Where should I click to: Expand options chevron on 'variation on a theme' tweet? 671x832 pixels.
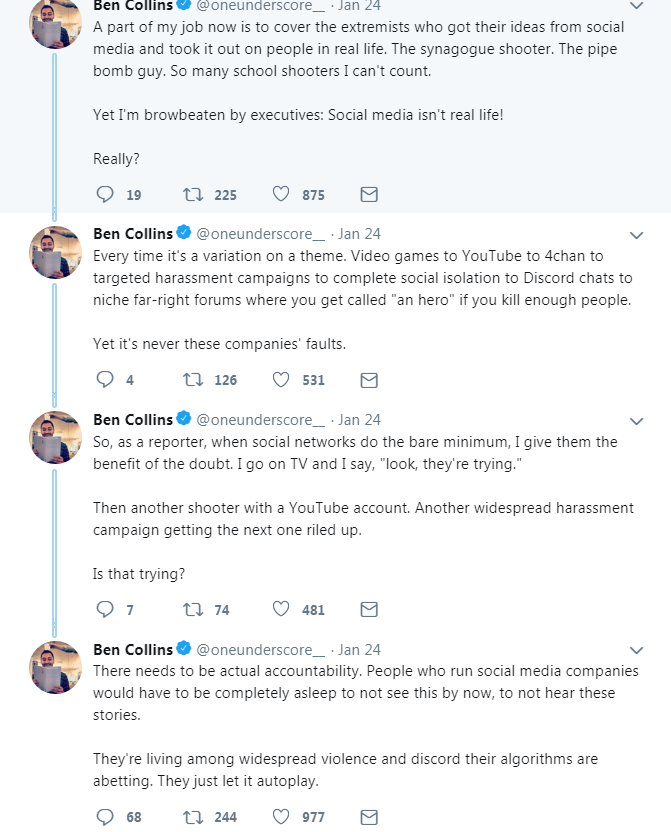pos(636,235)
